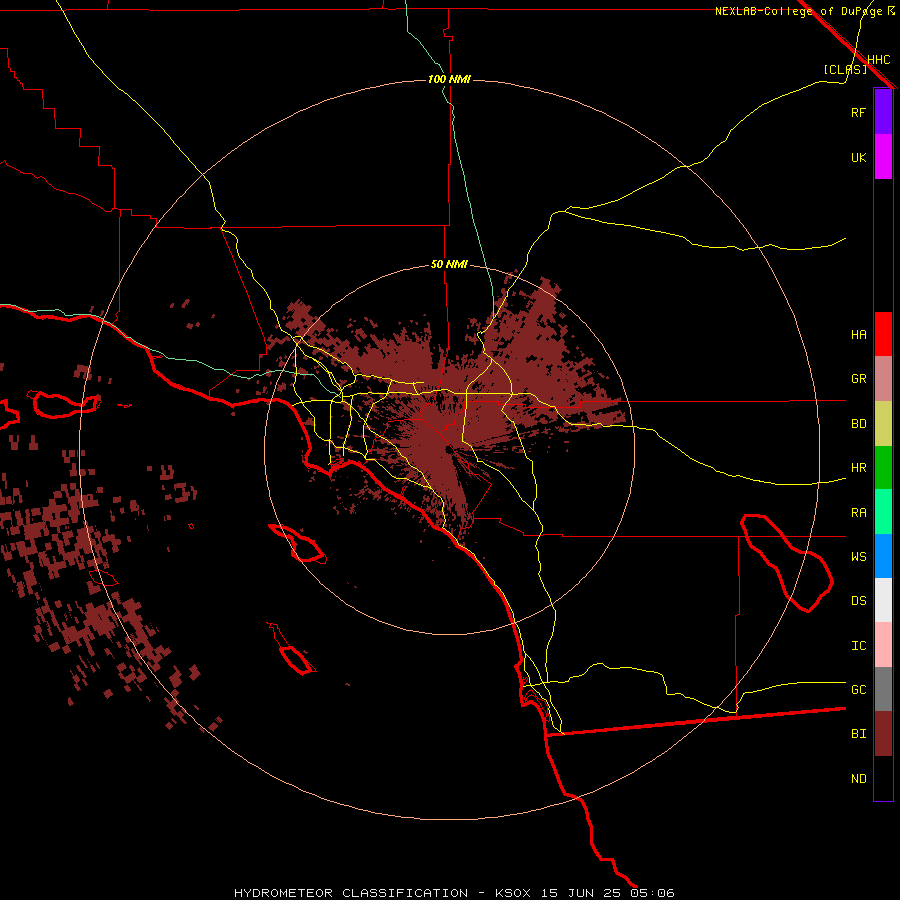
Task: Click the "DS" legend label
Action: (858, 601)
